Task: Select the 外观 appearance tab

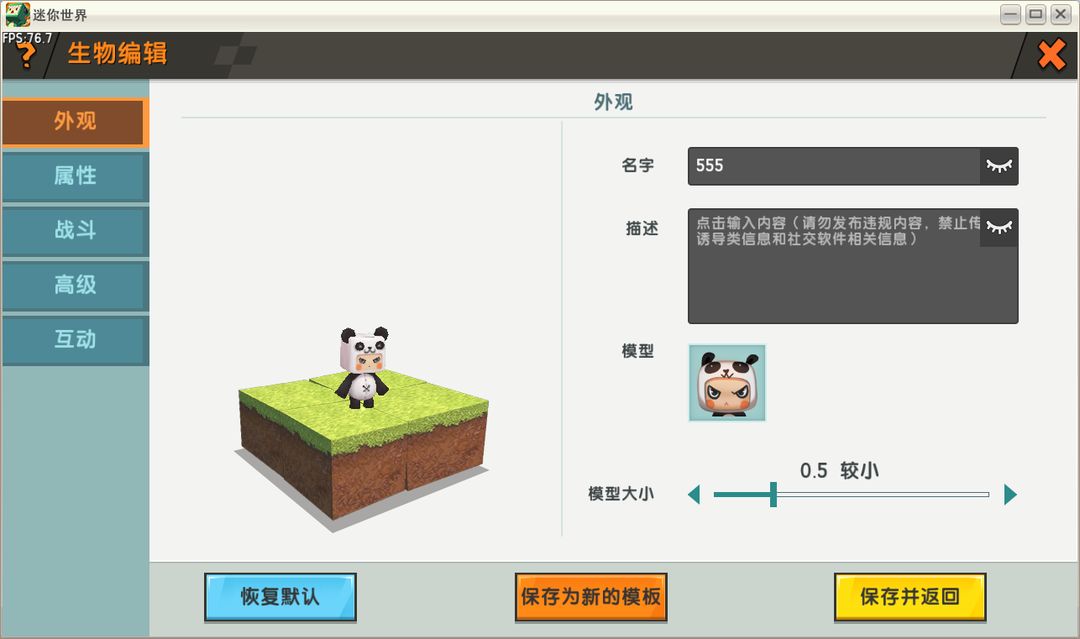Action: coord(75,121)
